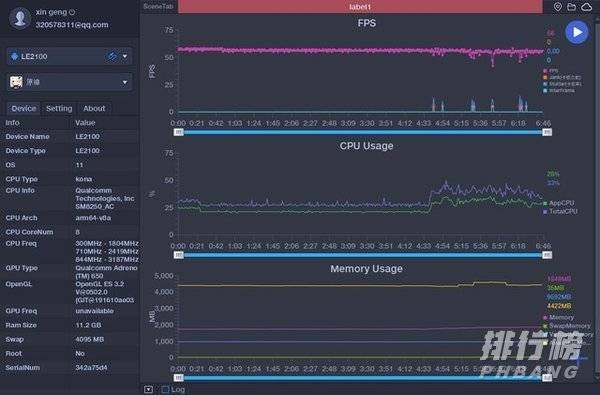The image size is (600, 395).
Task: Click the 320578311@qq.com email address
Action: tap(72, 25)
